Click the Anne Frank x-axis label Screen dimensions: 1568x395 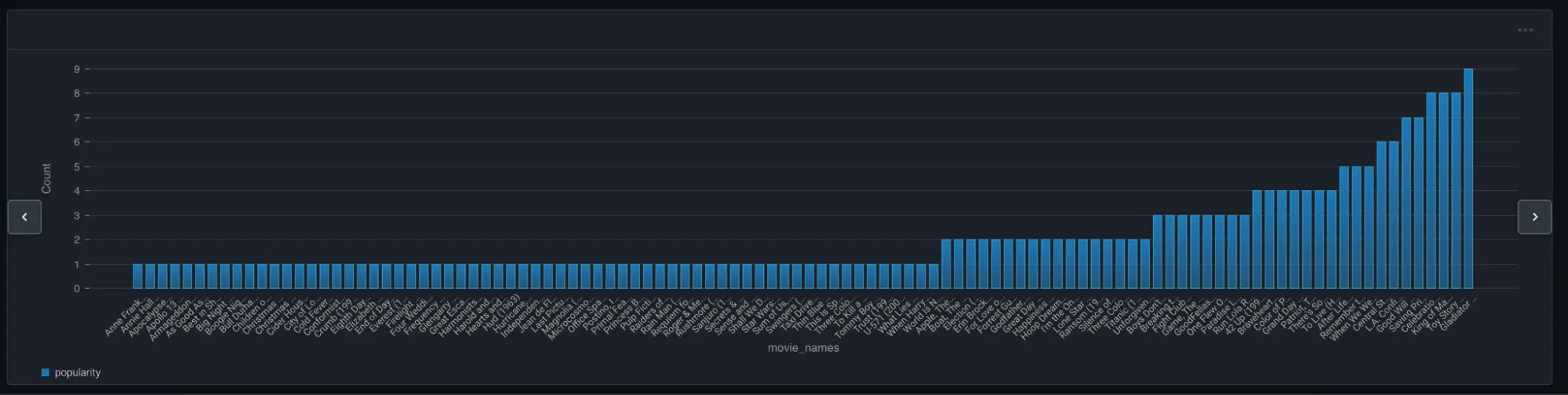123,317
